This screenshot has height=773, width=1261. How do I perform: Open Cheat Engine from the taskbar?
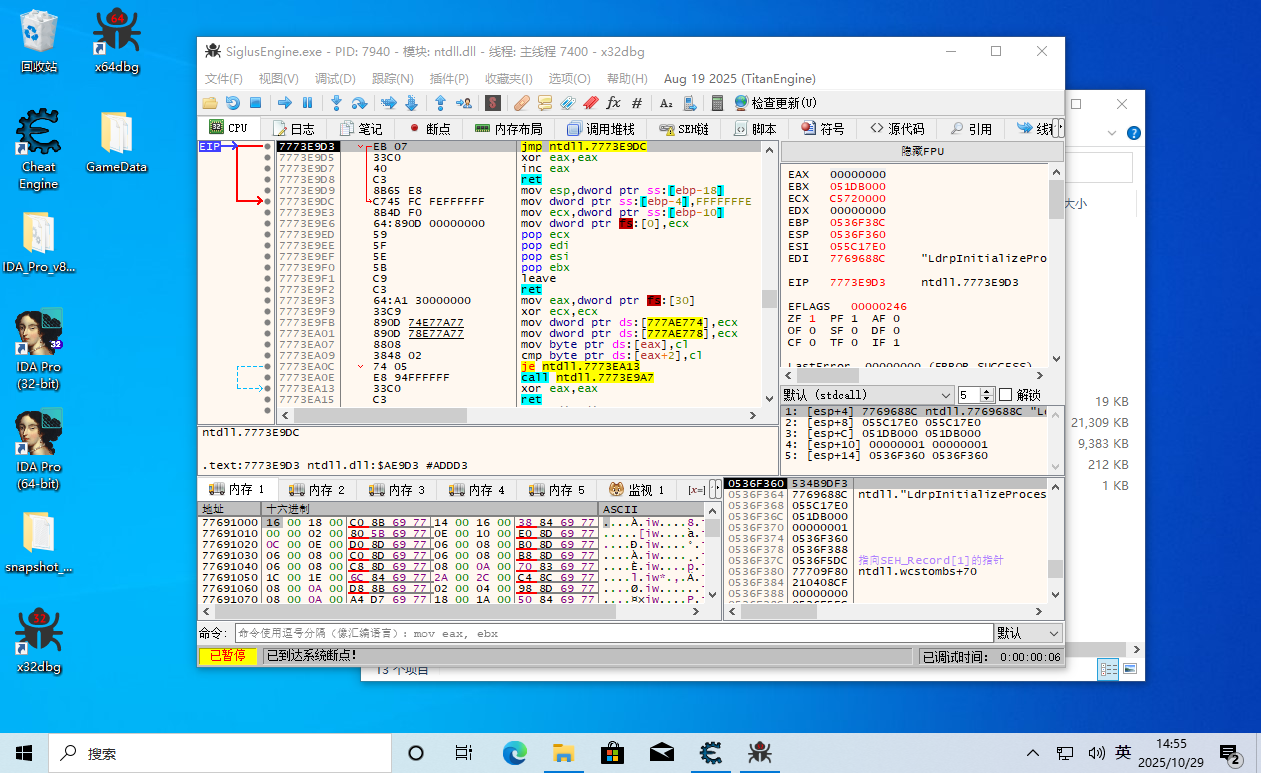[712, 753]
